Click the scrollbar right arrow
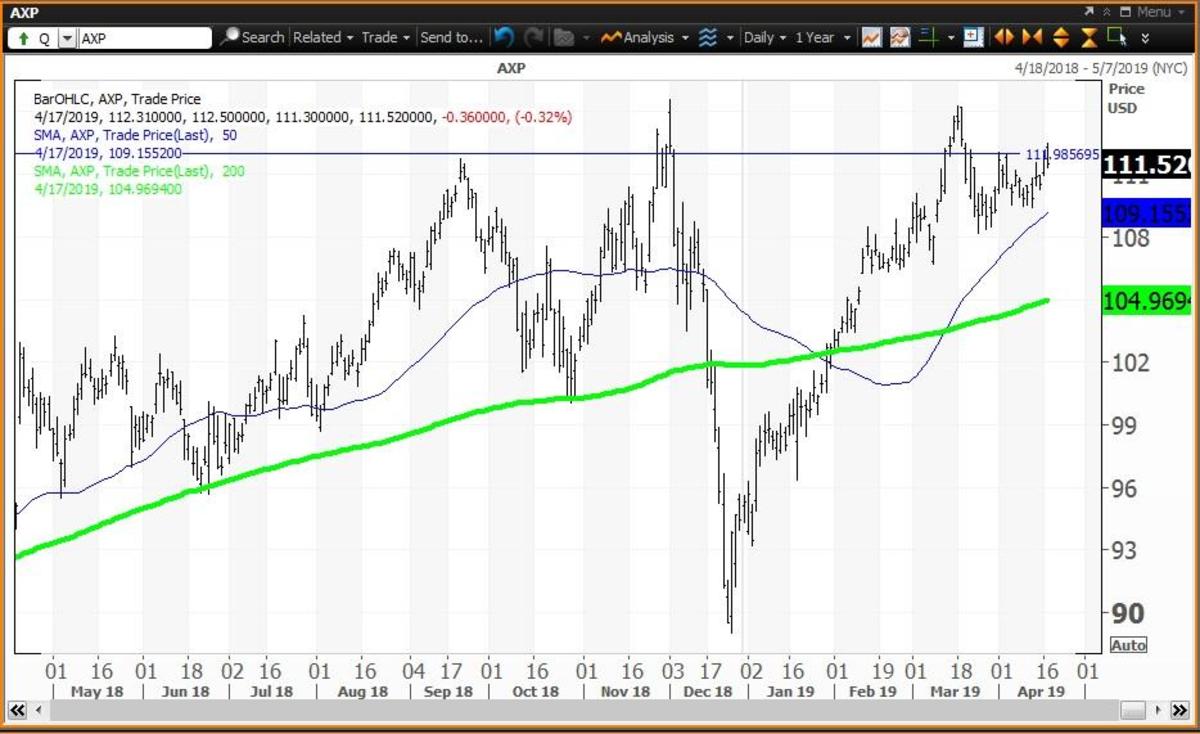The image size is (1200, 734). tap(1159, 709)
